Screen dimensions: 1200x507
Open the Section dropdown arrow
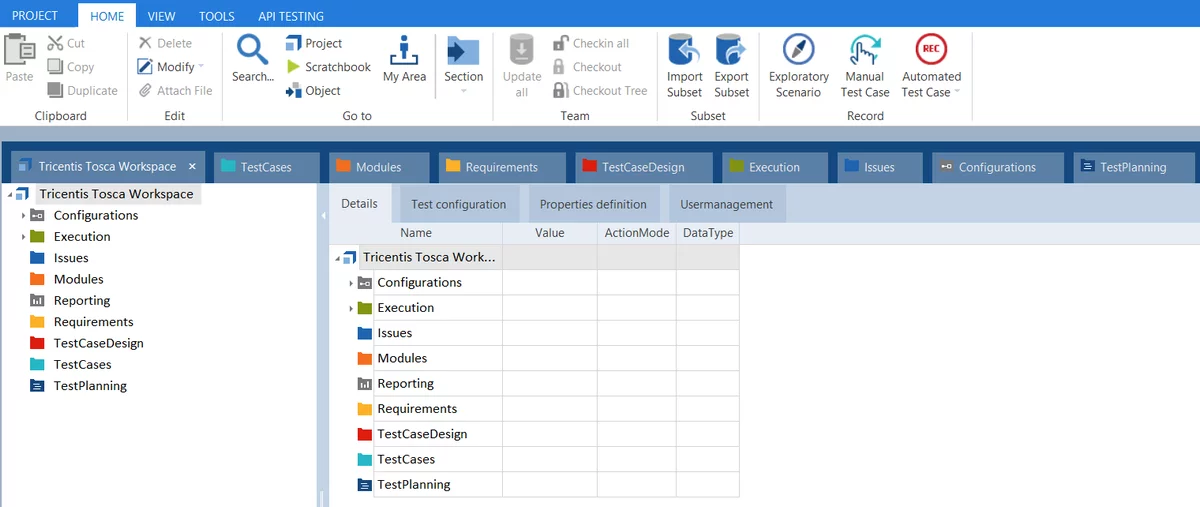click(463, 92)
